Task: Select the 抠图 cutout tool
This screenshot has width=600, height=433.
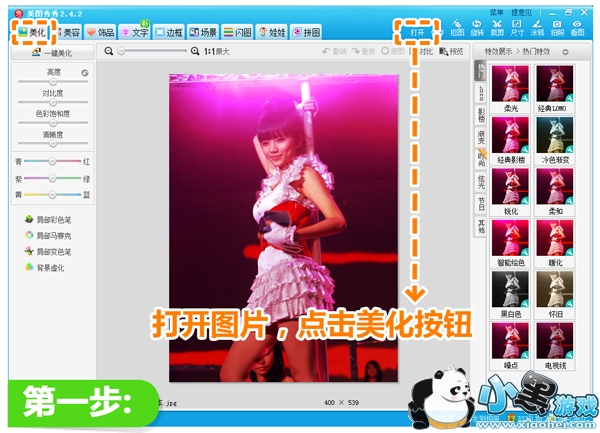Action: [457, 28]
